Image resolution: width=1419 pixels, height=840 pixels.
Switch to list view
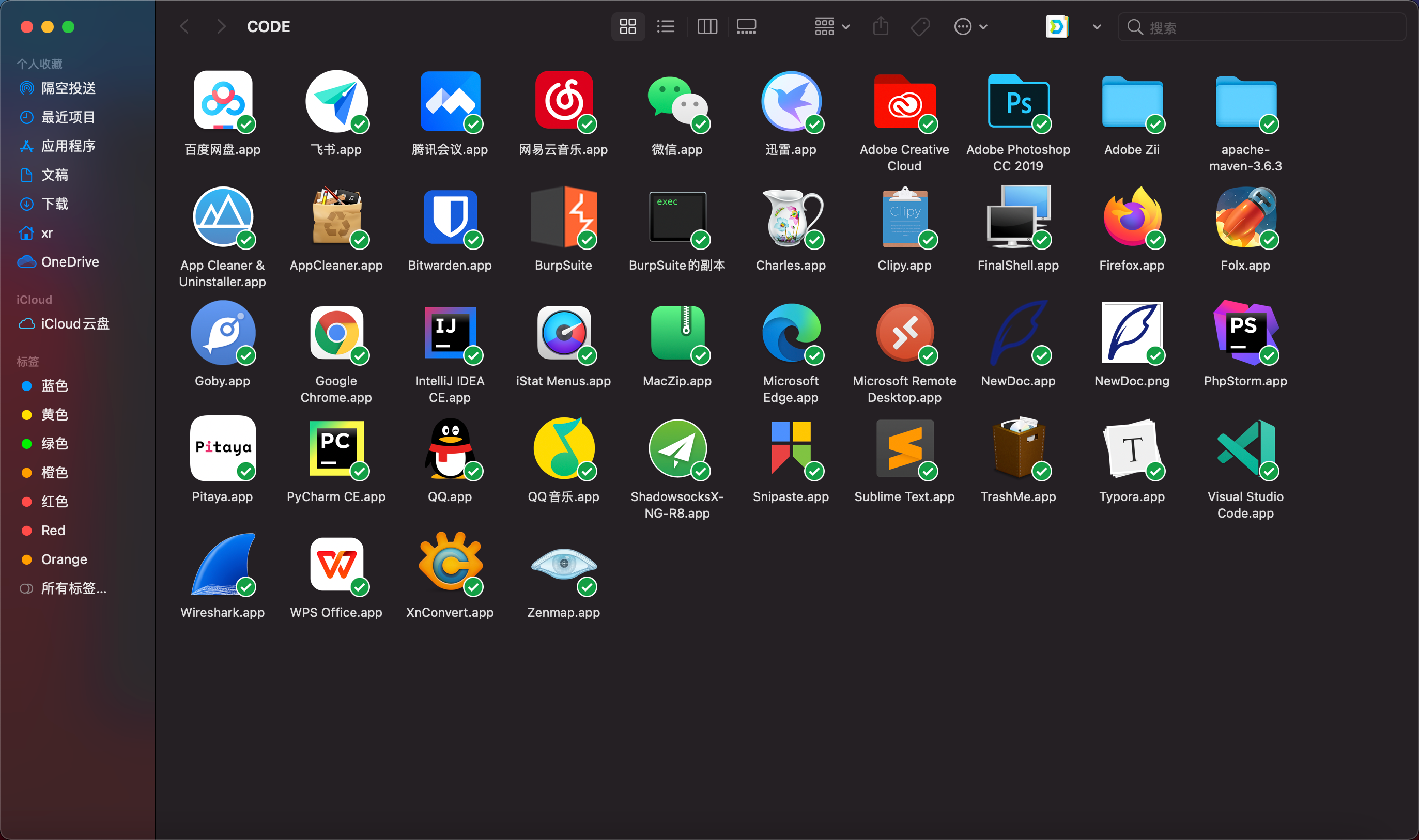666,26
